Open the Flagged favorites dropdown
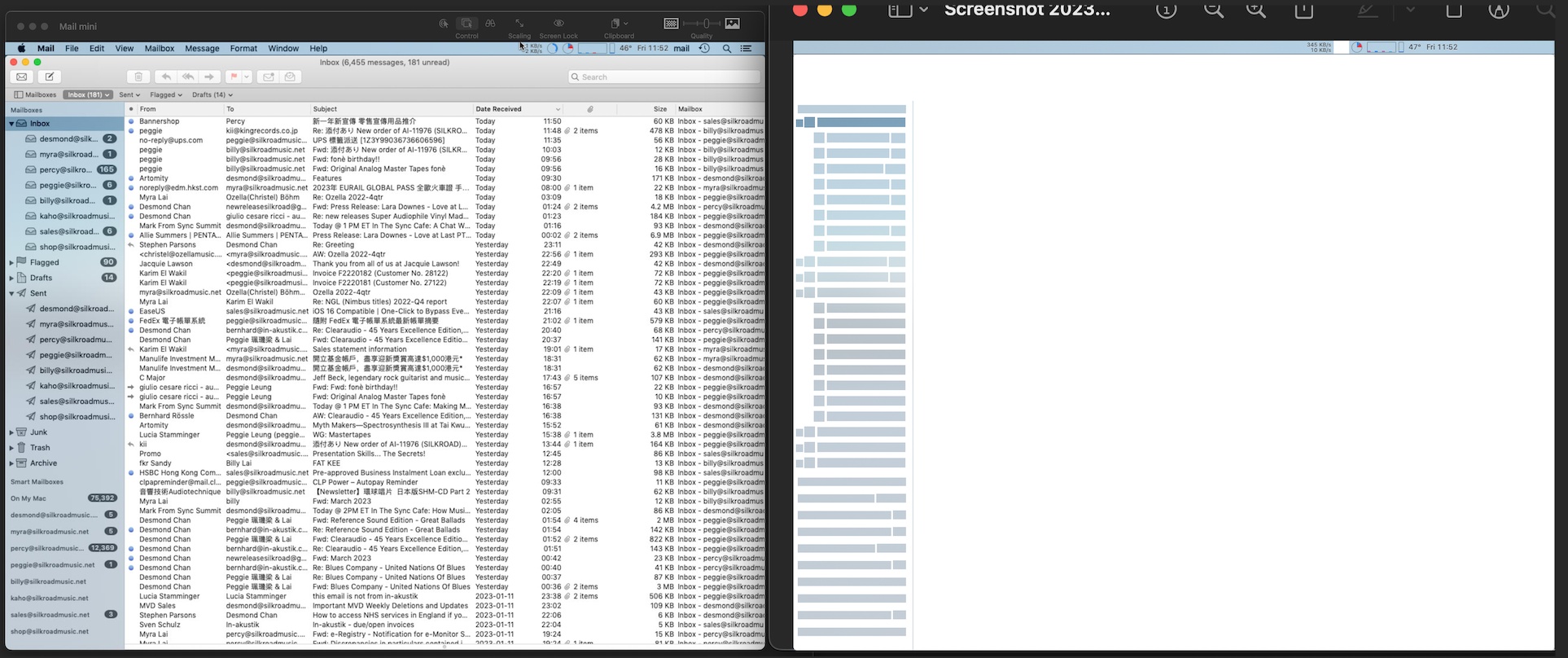Screen dimensions: 1568x658 click(x=166, y=94)
